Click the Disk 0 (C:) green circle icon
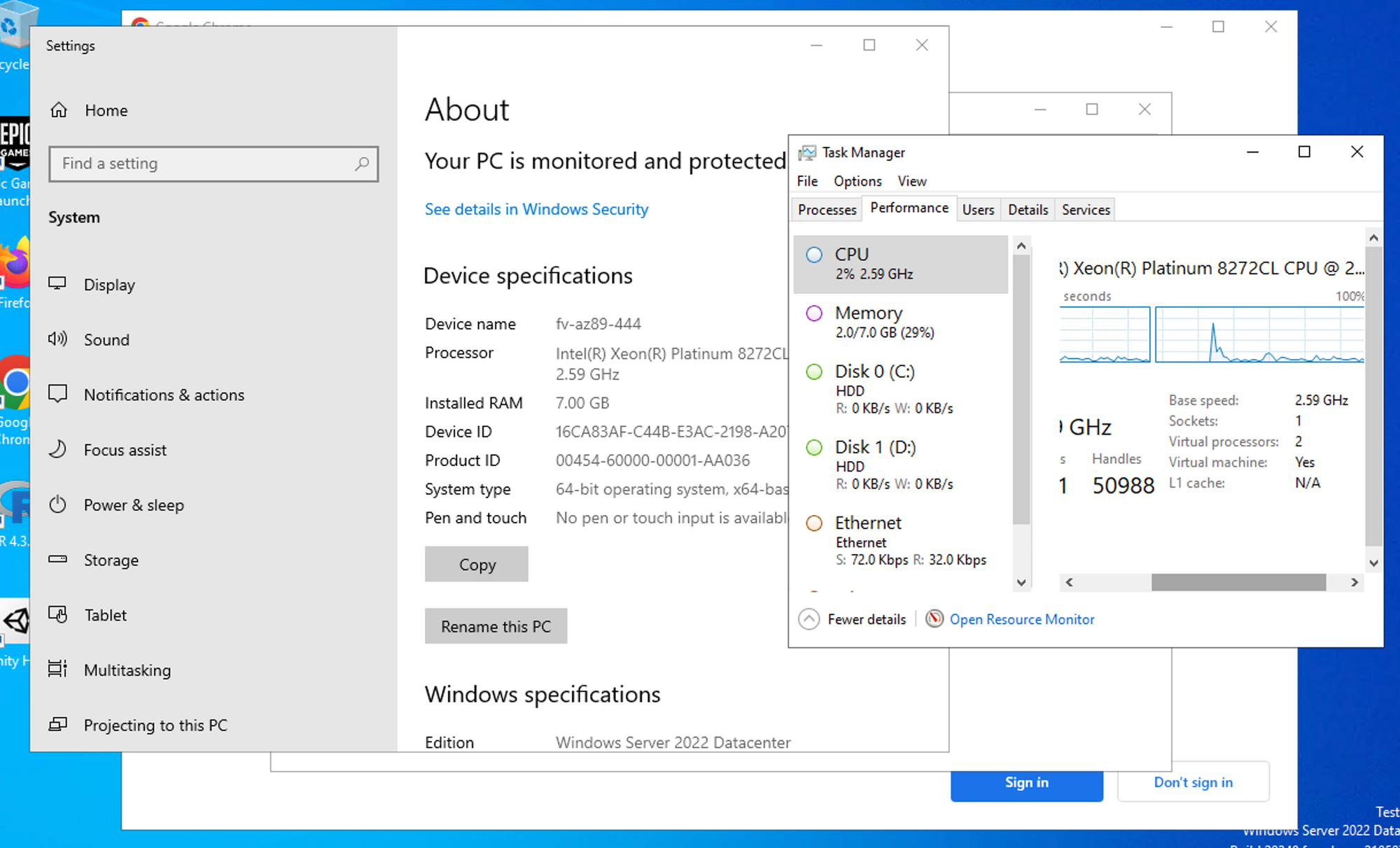This screenshot has height=848, width=1400. [x=814, y=372]
